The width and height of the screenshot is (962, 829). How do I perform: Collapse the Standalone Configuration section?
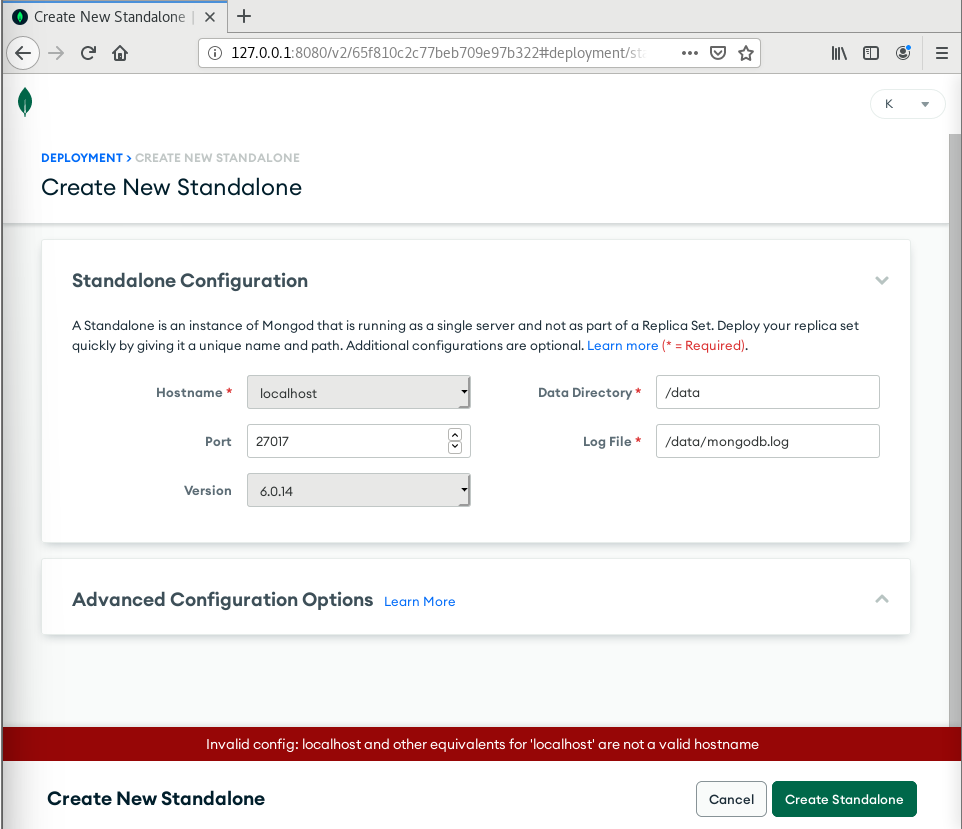pyautogui.click(x=881, y=281)
